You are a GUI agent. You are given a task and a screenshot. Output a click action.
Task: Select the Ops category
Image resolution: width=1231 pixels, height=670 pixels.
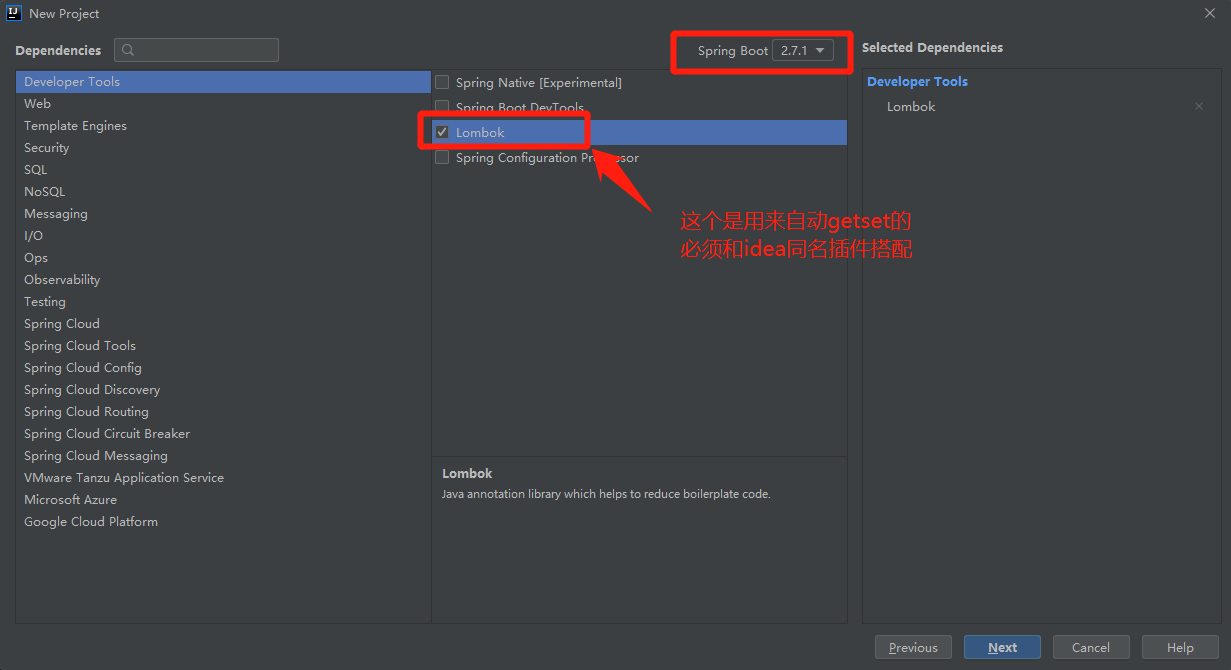tap(223, 258)
